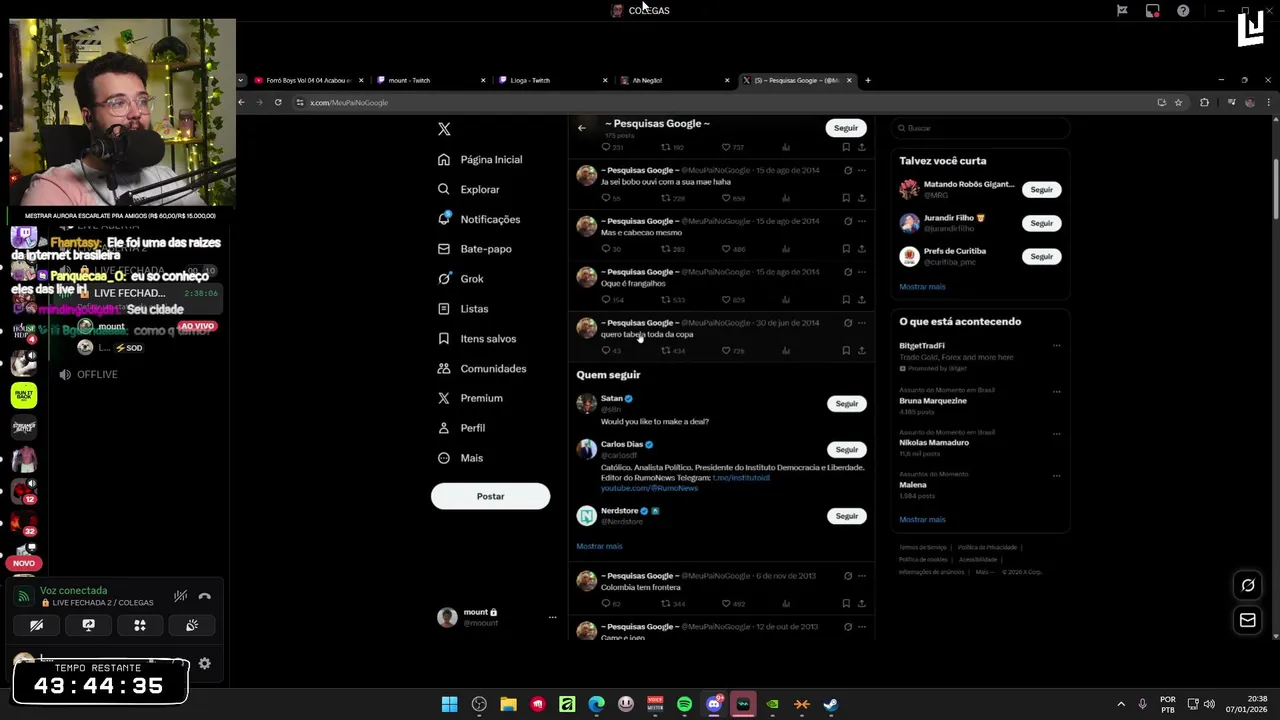Go back with the profile header arrow
1280x720 pixels.
coord(582,128)
